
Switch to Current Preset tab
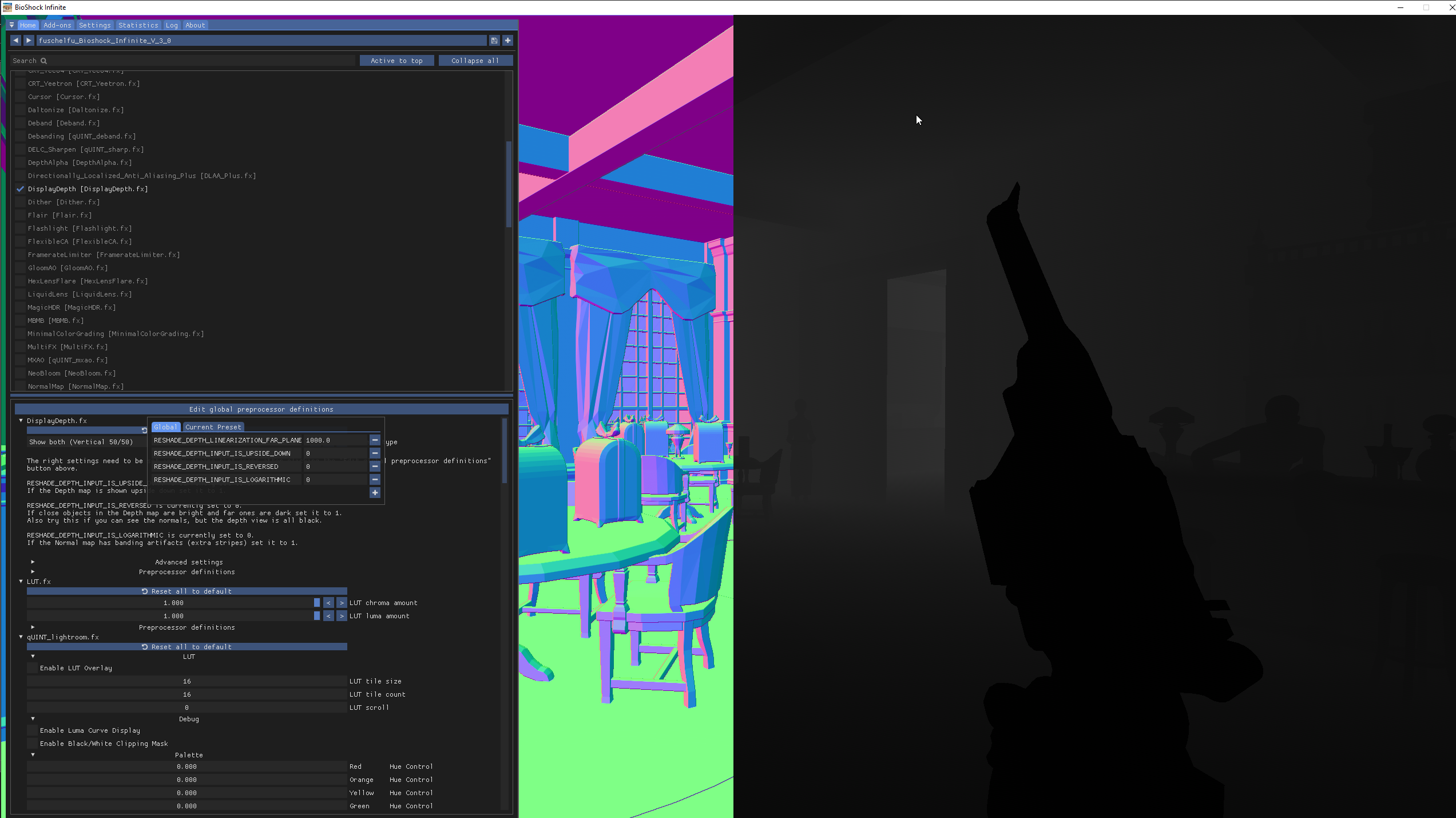coord(213,427)
